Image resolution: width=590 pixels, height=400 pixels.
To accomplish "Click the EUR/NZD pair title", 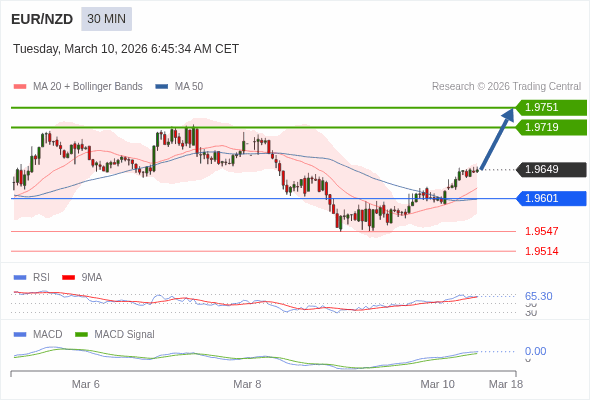I will coord(42,19).
